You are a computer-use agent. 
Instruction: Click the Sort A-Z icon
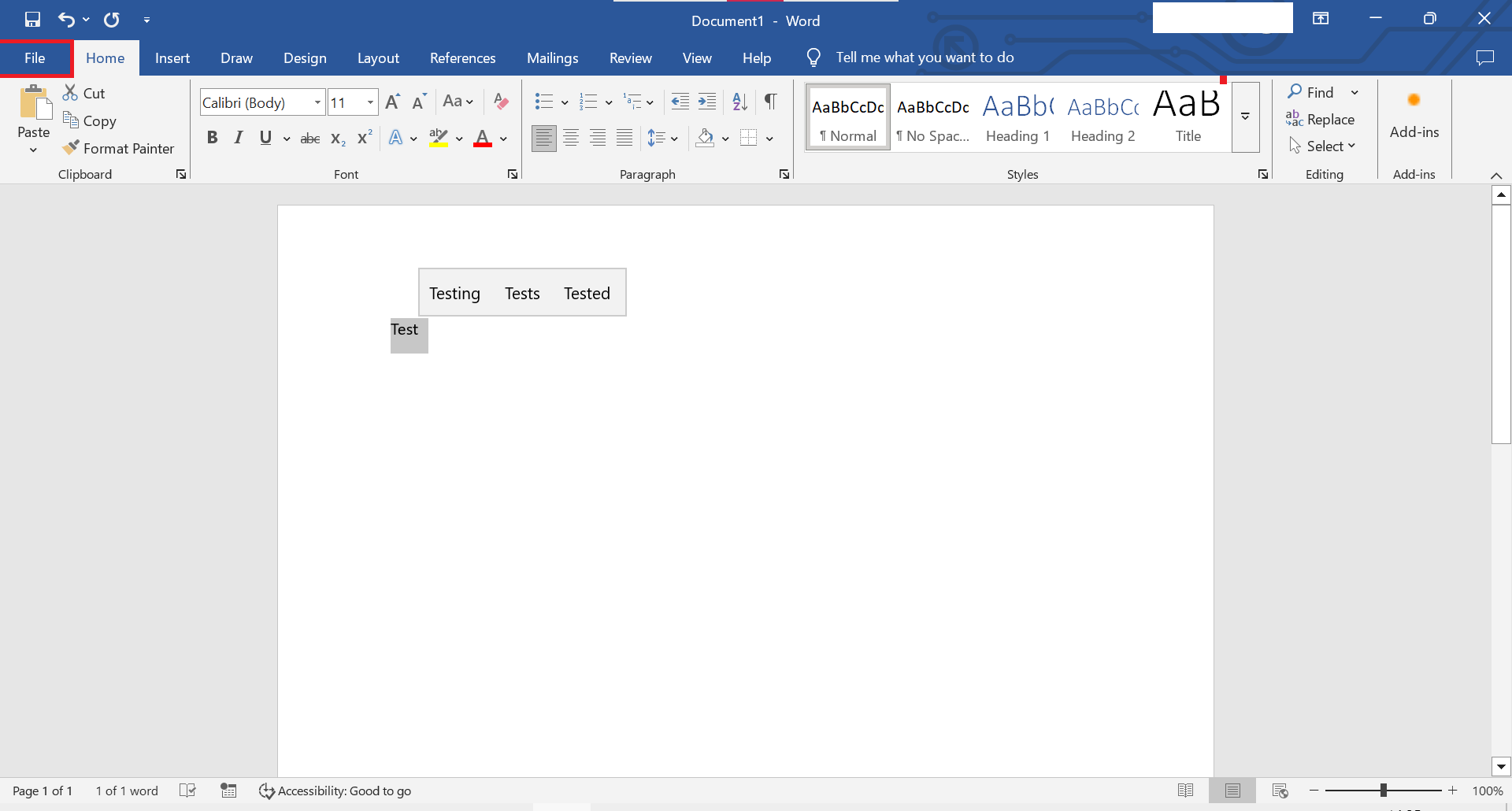point(739,102)
